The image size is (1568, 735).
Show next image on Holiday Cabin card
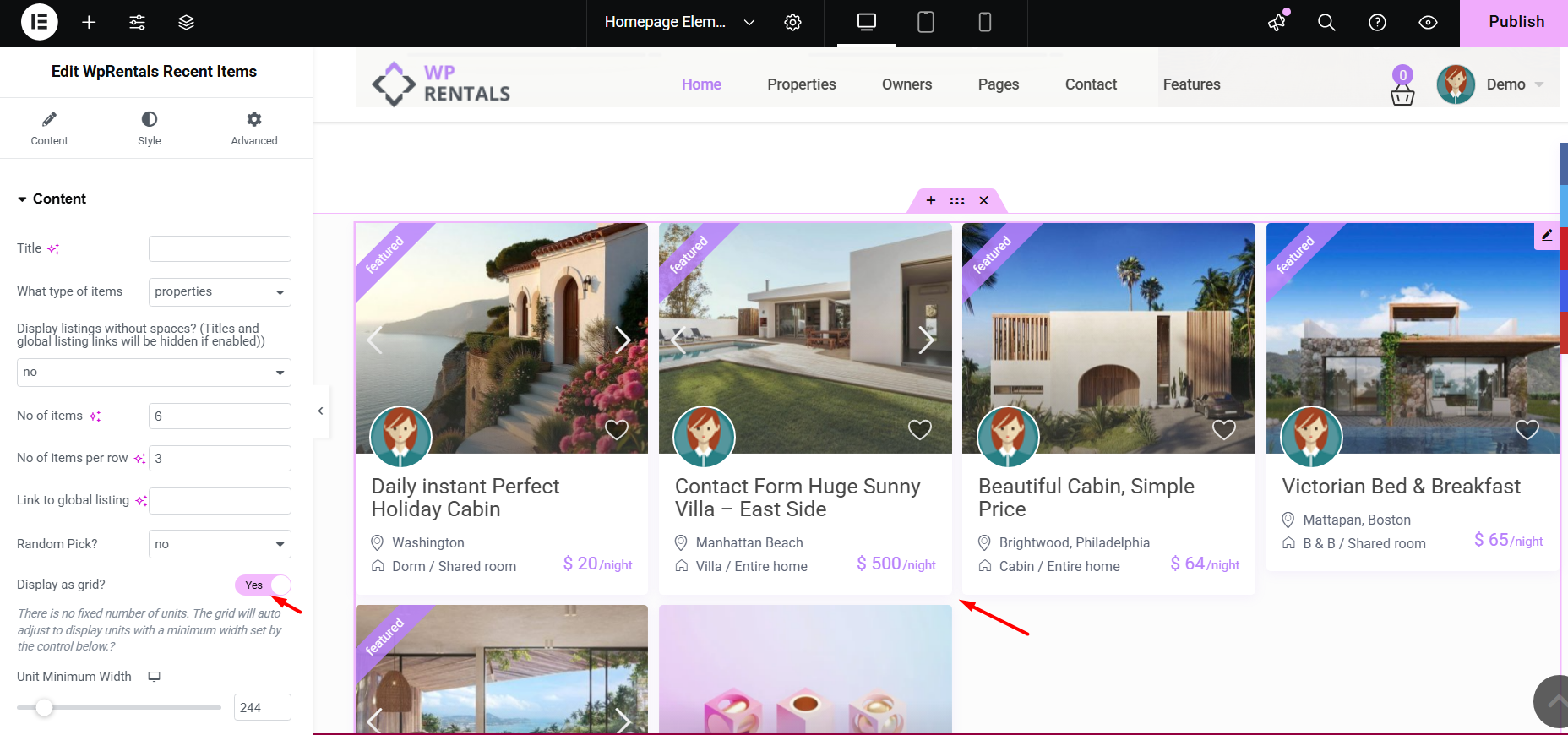(623, 340)
